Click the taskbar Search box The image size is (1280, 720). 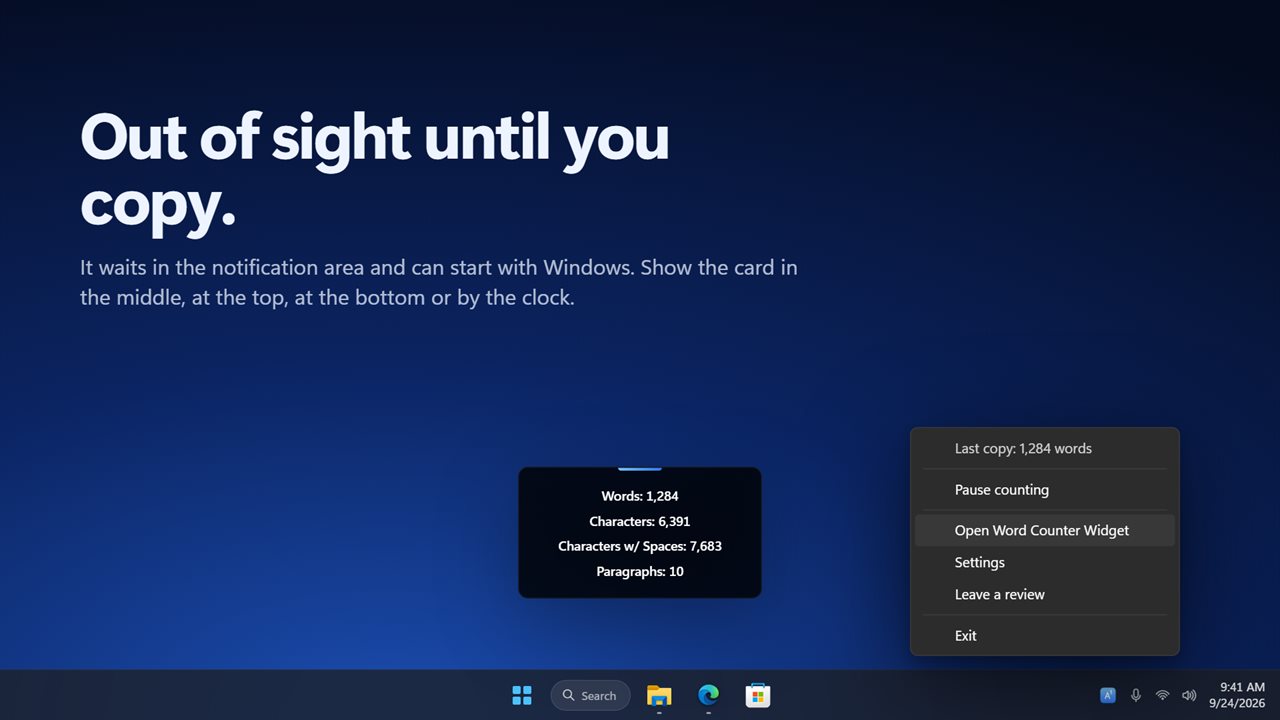tap(590, 695)
